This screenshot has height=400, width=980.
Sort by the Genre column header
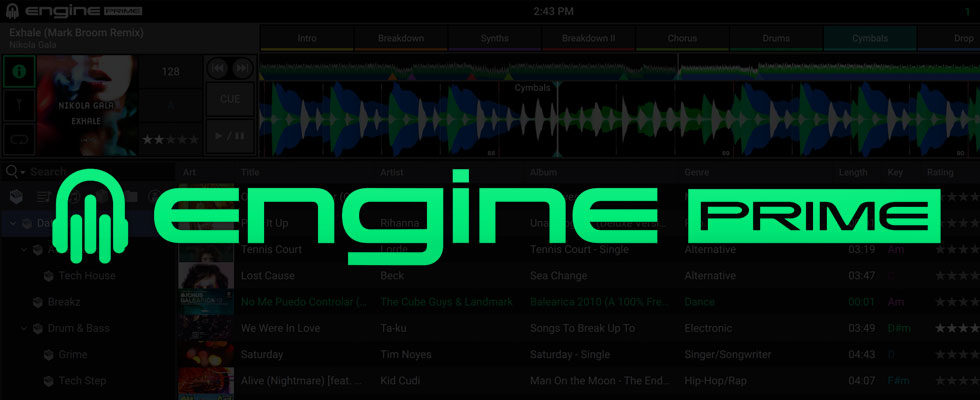pyautogui.click(x=696, y=172)
